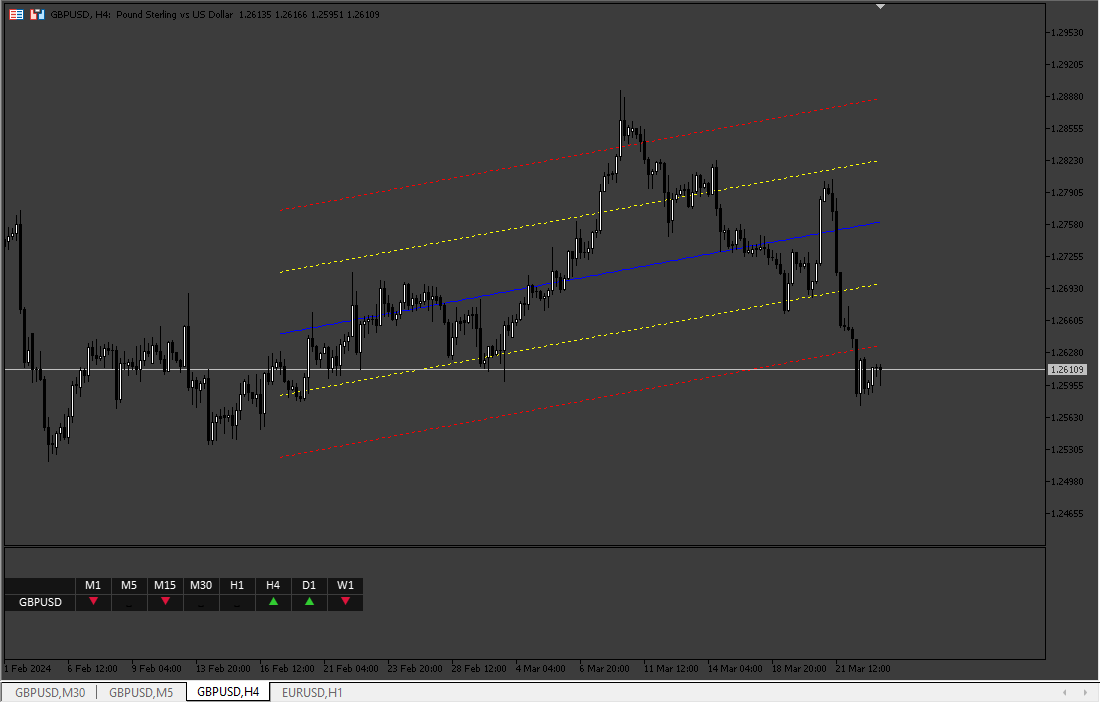Click the neutral dash under M30

(x=201, y=605)
